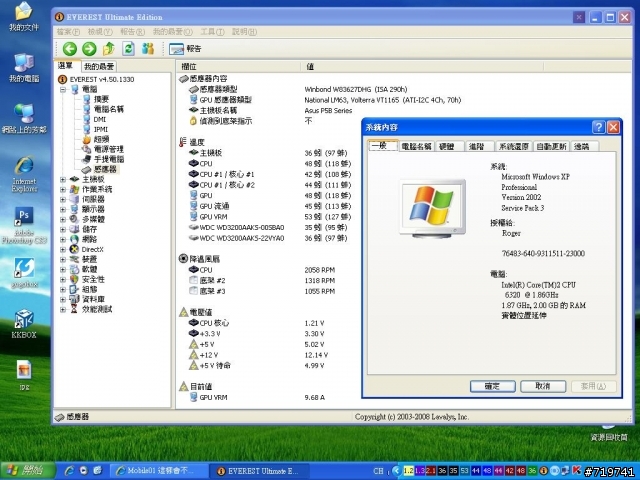
Task: Expand the 顯示器 tree node
Action: coord(63,209)
